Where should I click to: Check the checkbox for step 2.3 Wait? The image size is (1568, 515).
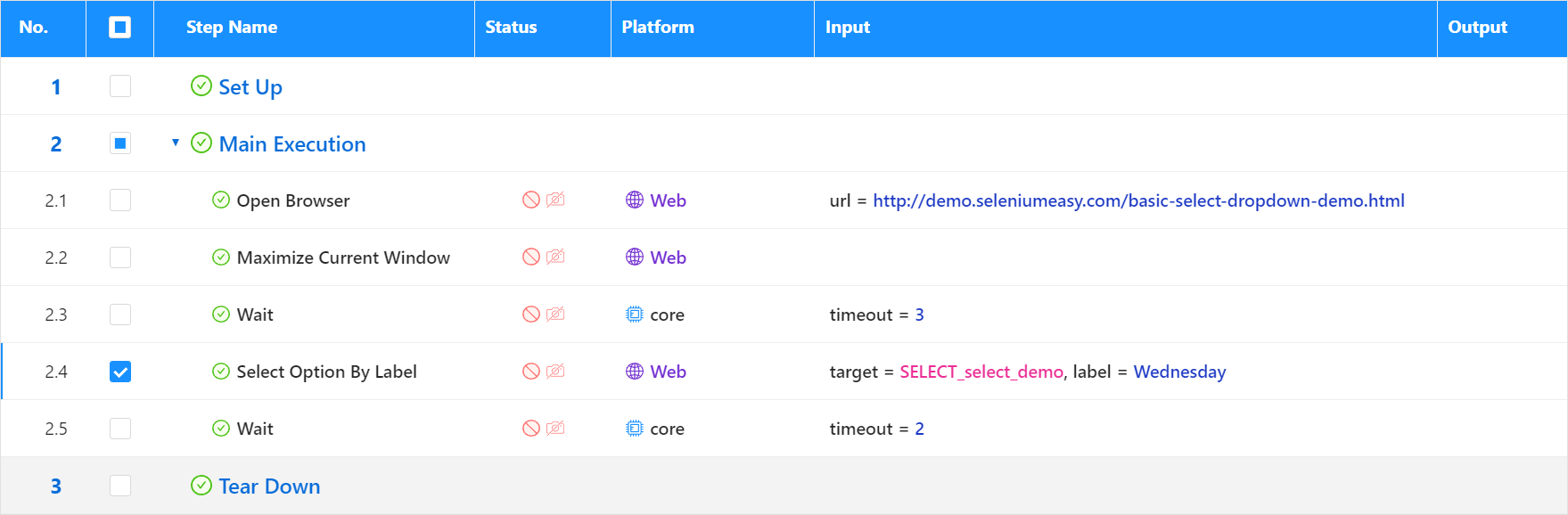pos(119,314)
